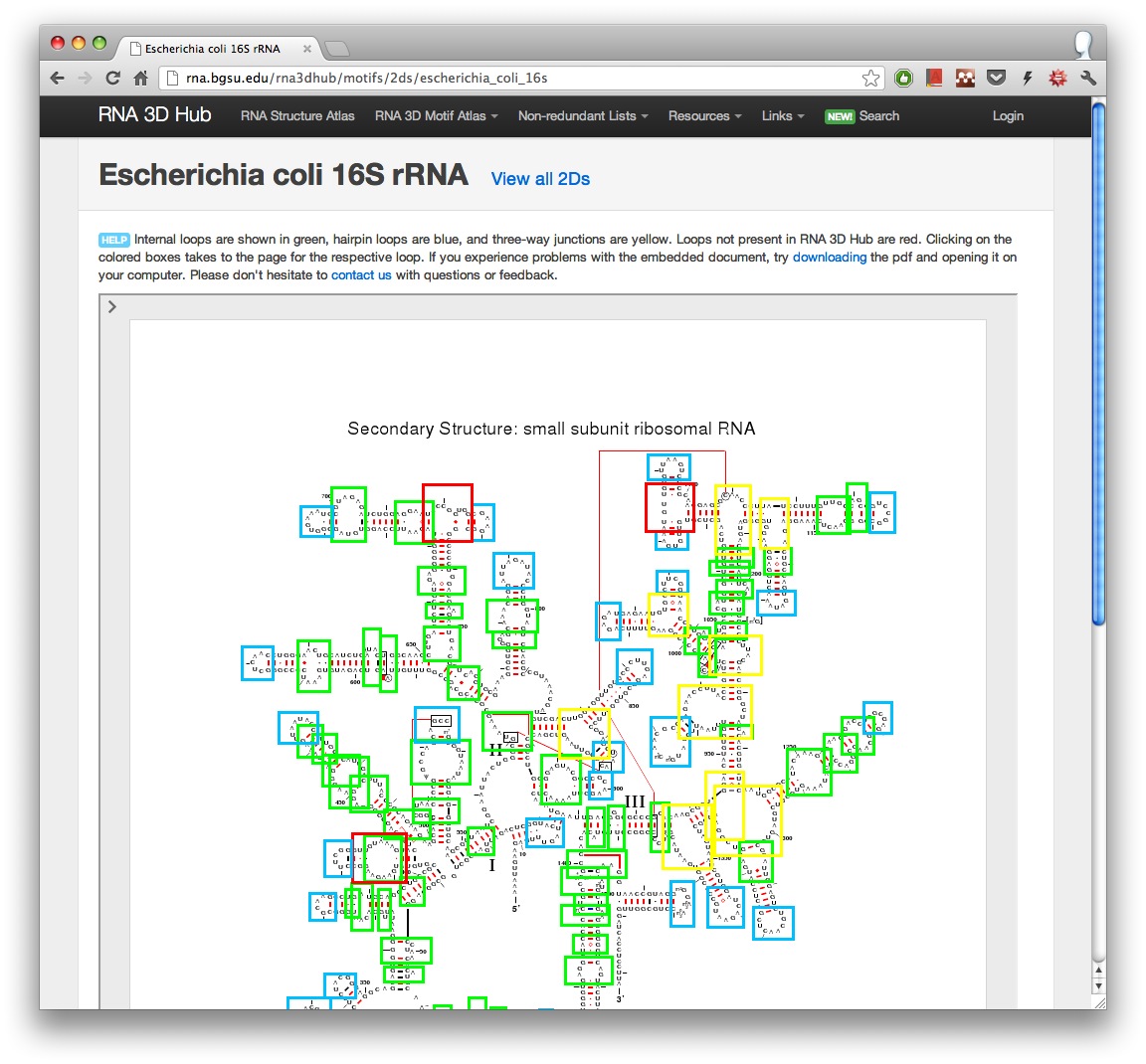Expand the embedded PDF sidebar arrow
The width and height of the screenshot is (1146, 1064).
point(112,306)
